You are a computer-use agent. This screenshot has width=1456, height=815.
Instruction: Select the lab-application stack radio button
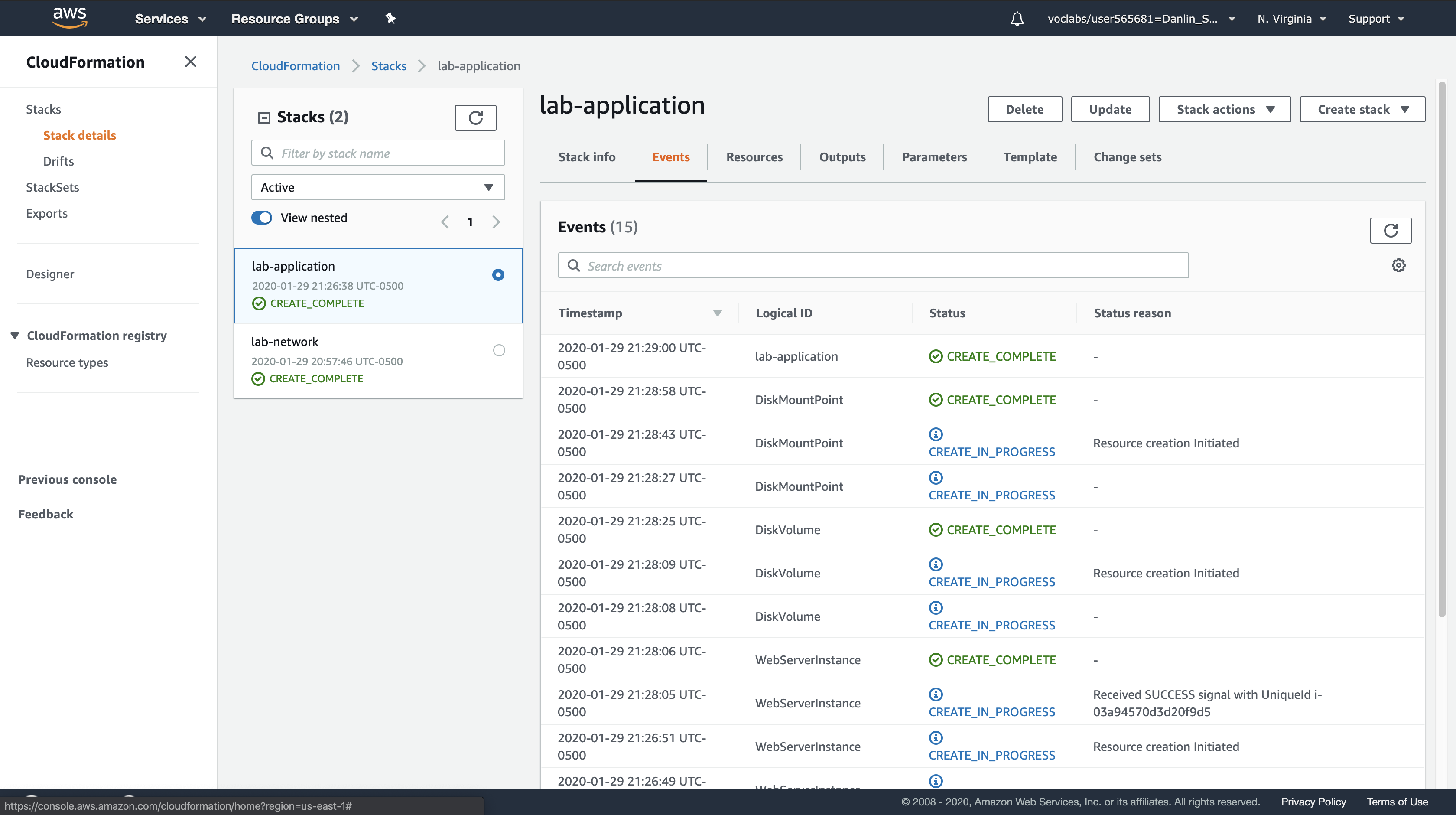point(498,275)
